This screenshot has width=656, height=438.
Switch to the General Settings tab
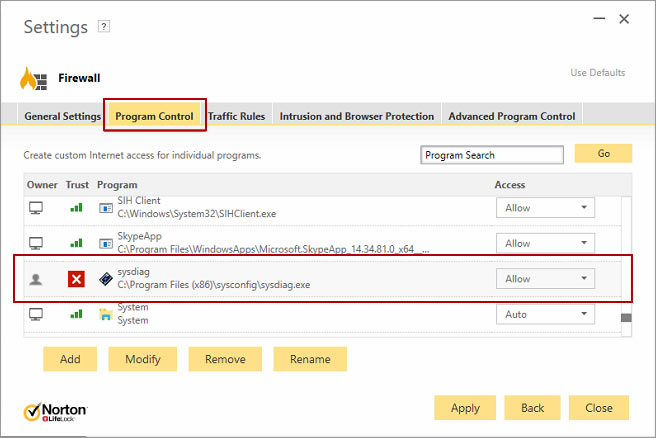click(x=62, y=116)
